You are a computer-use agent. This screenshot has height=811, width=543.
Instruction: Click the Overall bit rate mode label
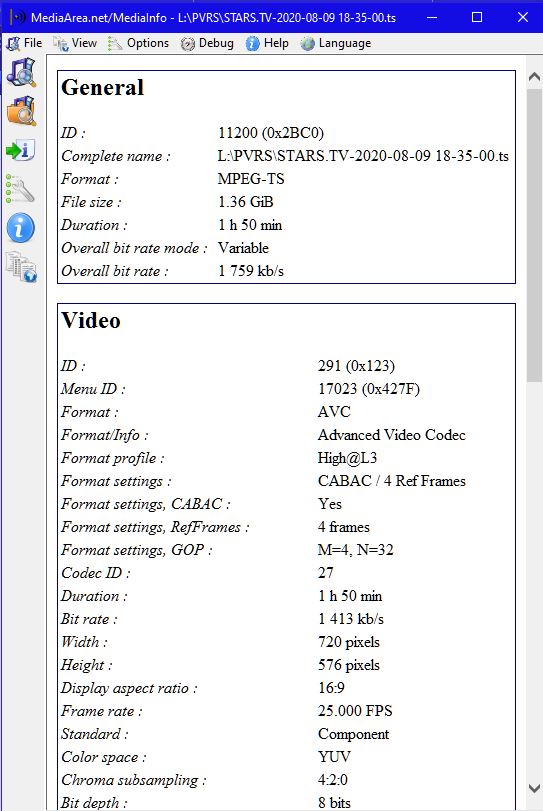(134, 248)
